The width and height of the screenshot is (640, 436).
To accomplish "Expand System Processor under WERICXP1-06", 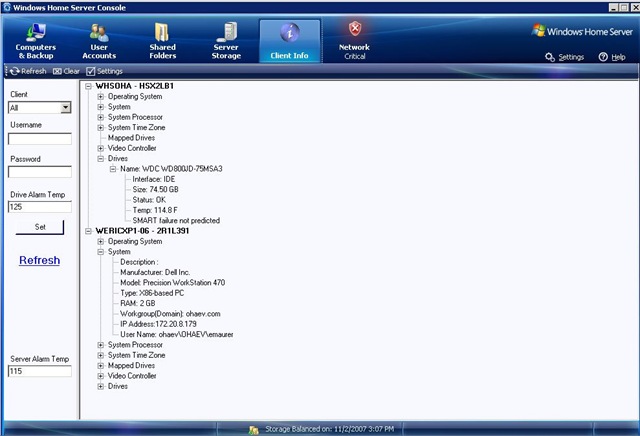I will pos(100,345).
